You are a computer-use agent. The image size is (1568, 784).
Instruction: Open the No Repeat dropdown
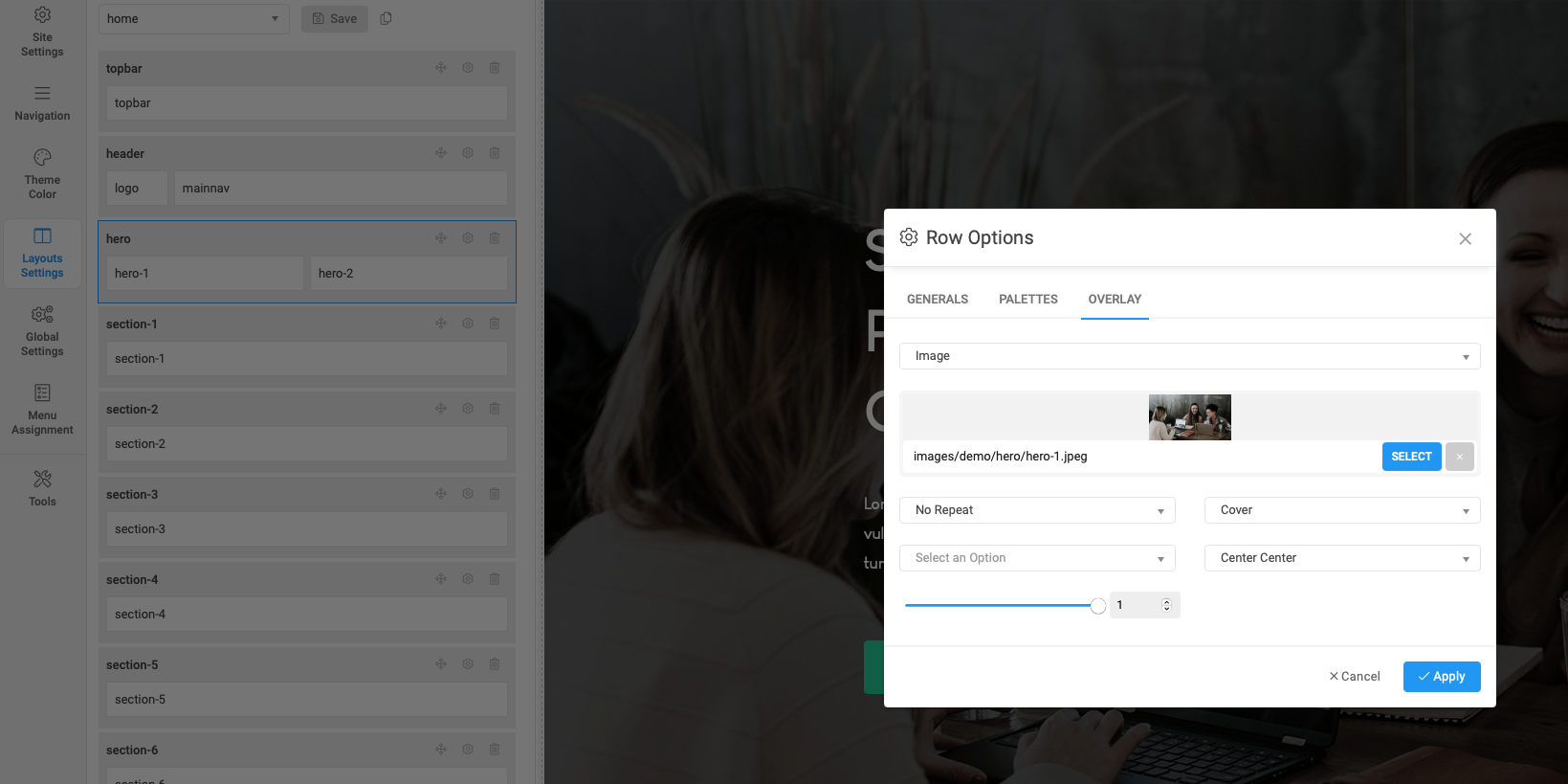pyautogui.click(x=1037, y=510)
